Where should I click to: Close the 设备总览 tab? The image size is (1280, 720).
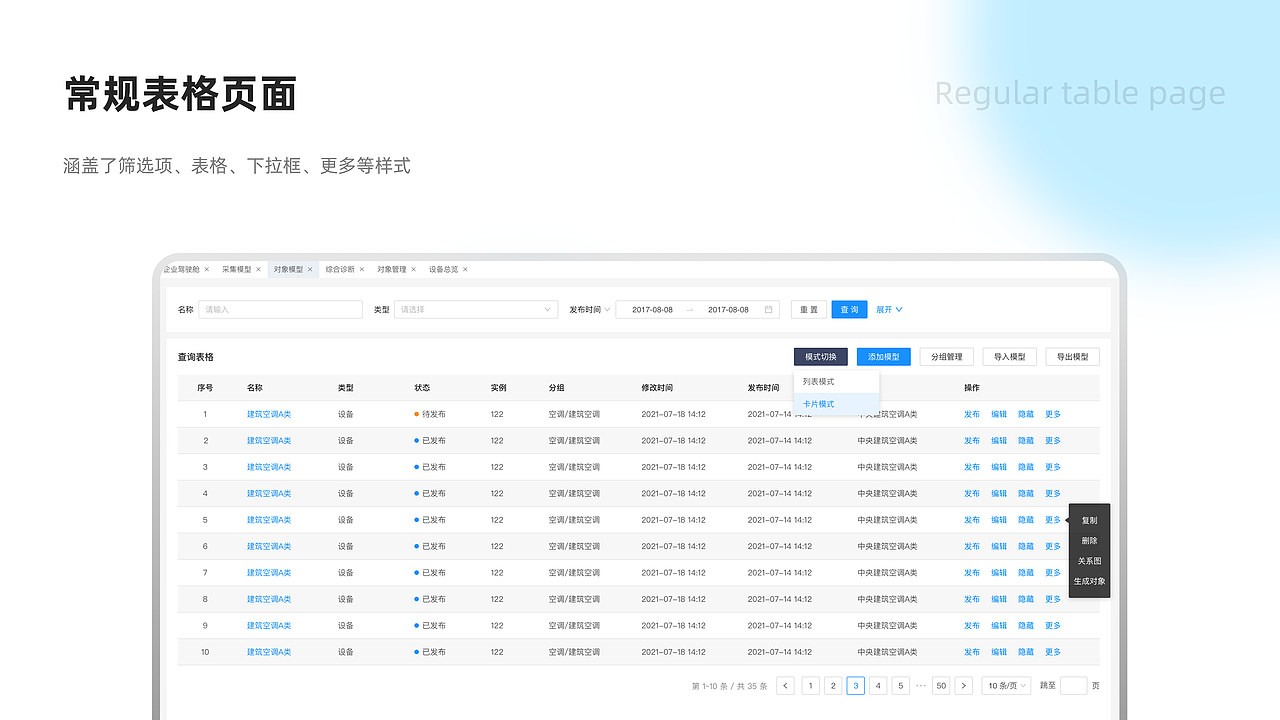click(x=465, y=270)
